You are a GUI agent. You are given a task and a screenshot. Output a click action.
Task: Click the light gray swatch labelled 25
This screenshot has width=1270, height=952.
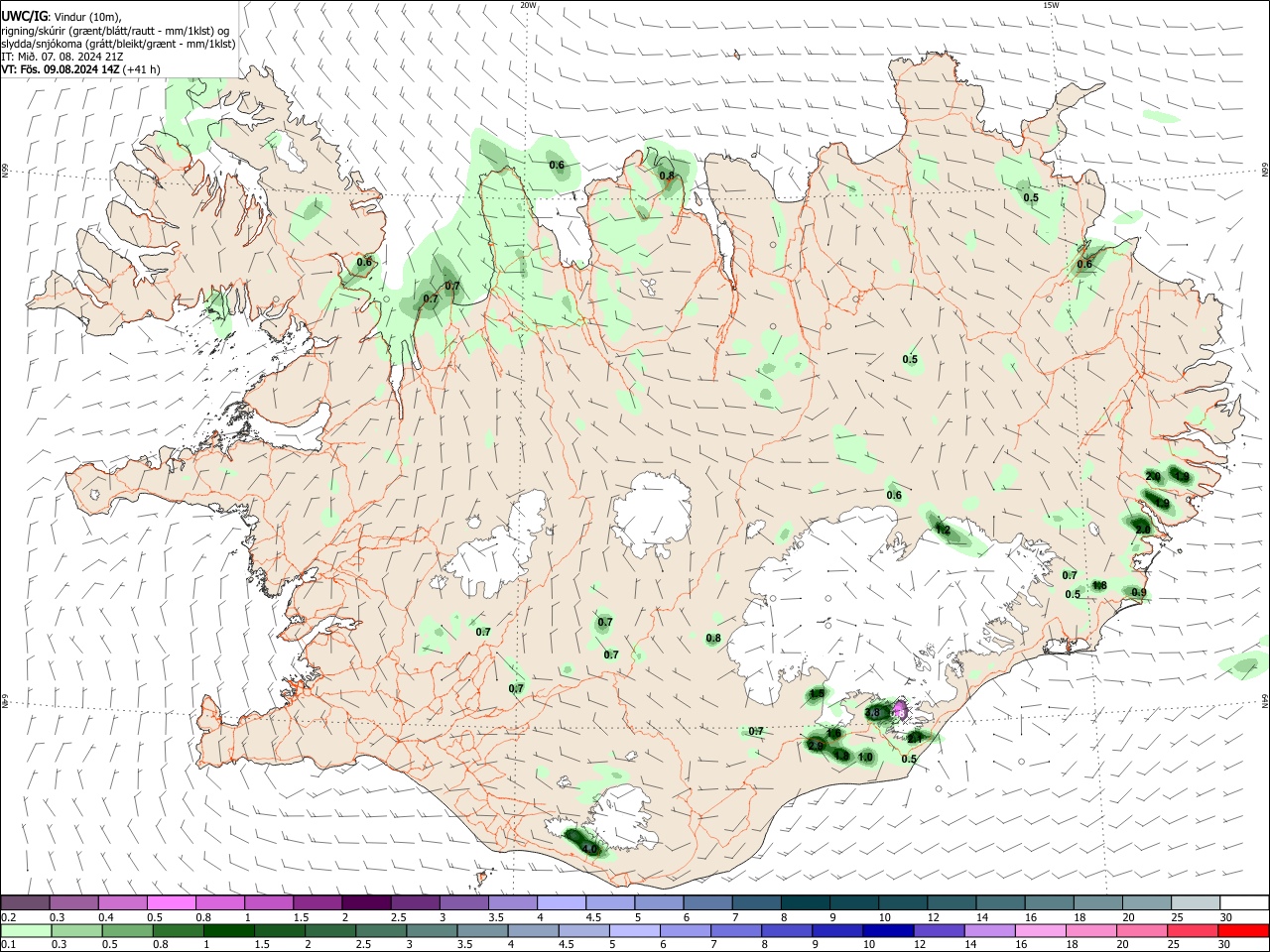click(1197, 902)
